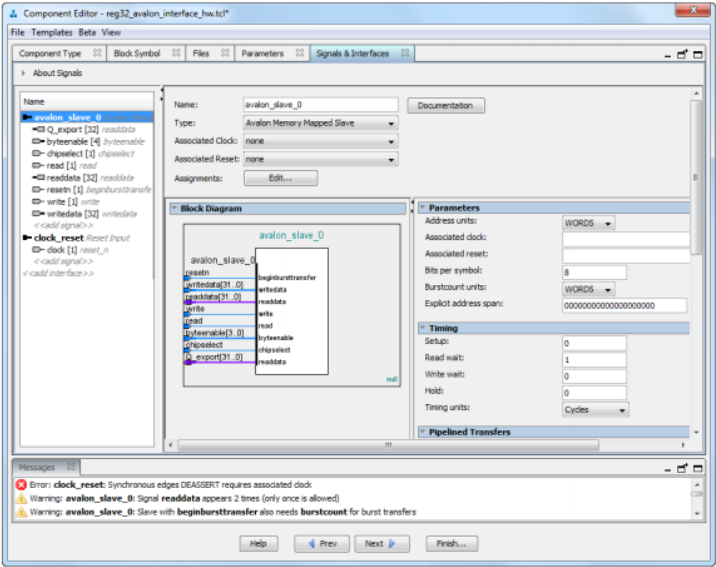Click the beginbursttransfer warning triangle icon

pyautogui.click(x=21, y=512)
